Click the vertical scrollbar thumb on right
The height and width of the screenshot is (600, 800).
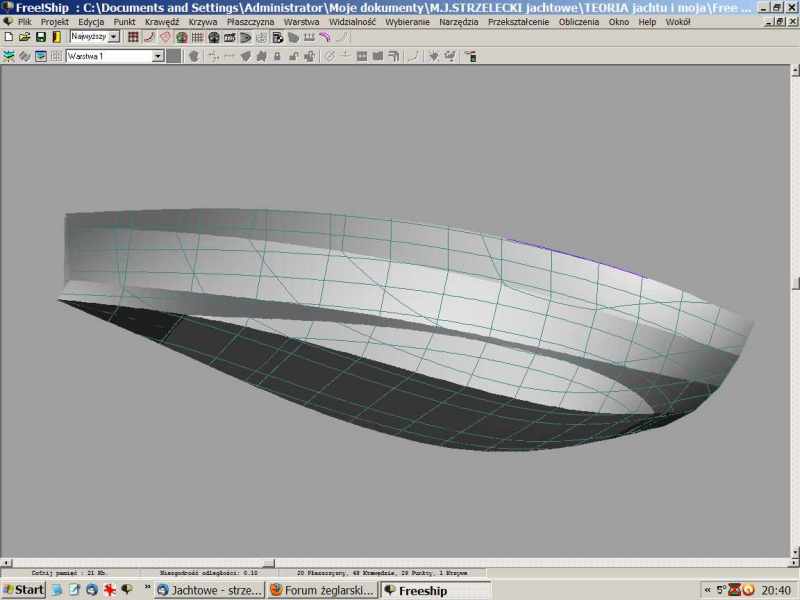click(x=794, y=282)
